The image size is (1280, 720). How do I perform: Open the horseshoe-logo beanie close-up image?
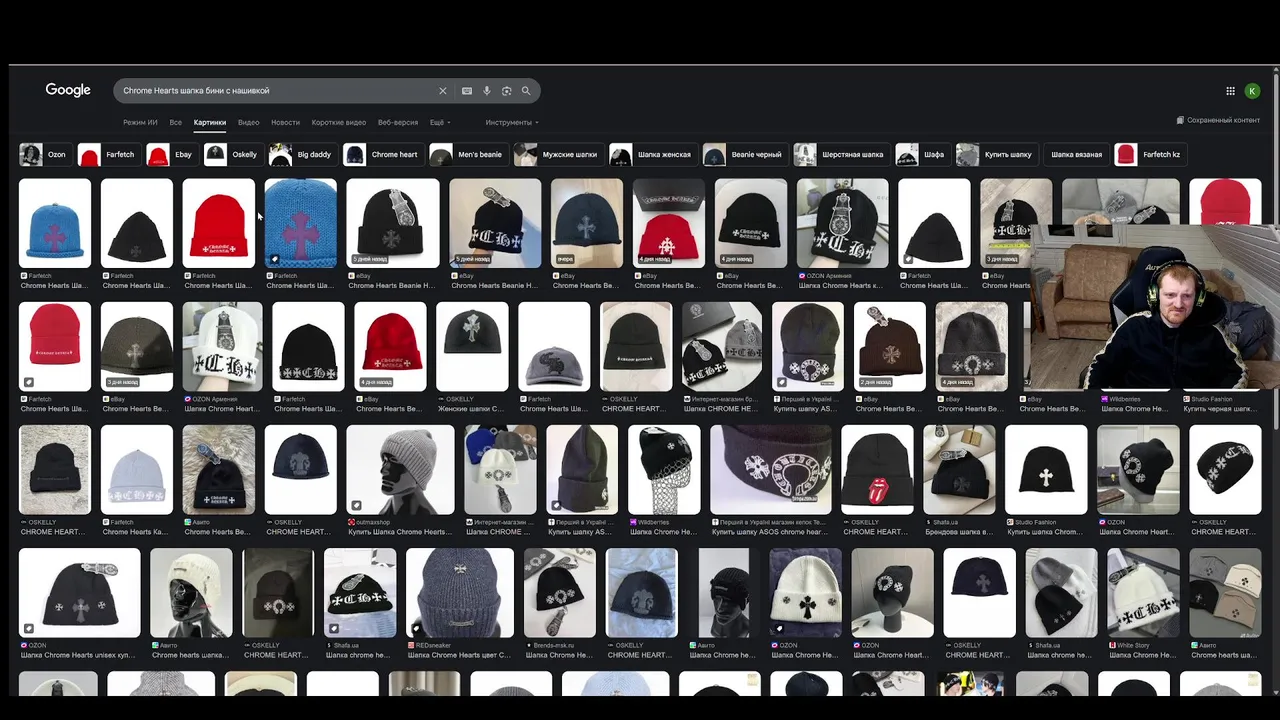coord(770,469)
